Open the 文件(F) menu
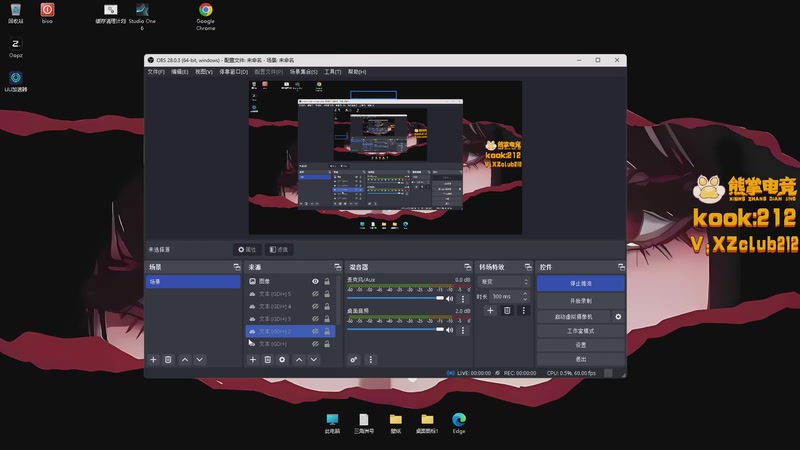Viewport: 800px width, 450px height. [156, 72]
